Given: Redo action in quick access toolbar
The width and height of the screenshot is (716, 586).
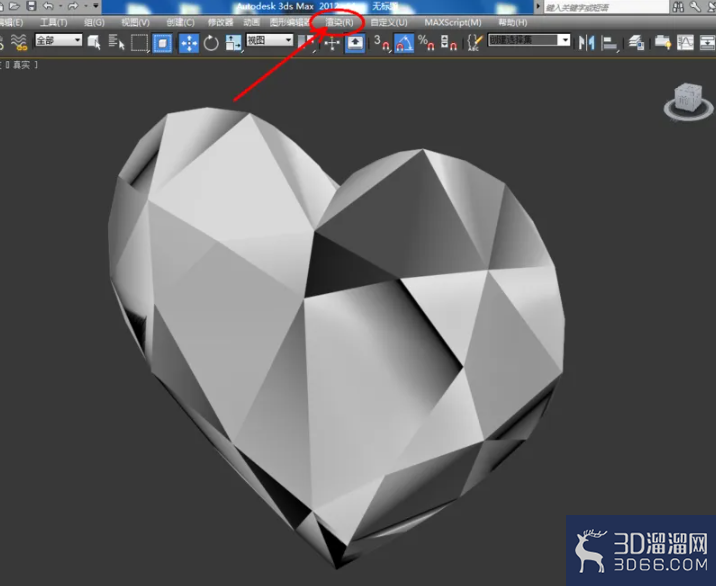Looking at the screenshot, I should point(73,6).
